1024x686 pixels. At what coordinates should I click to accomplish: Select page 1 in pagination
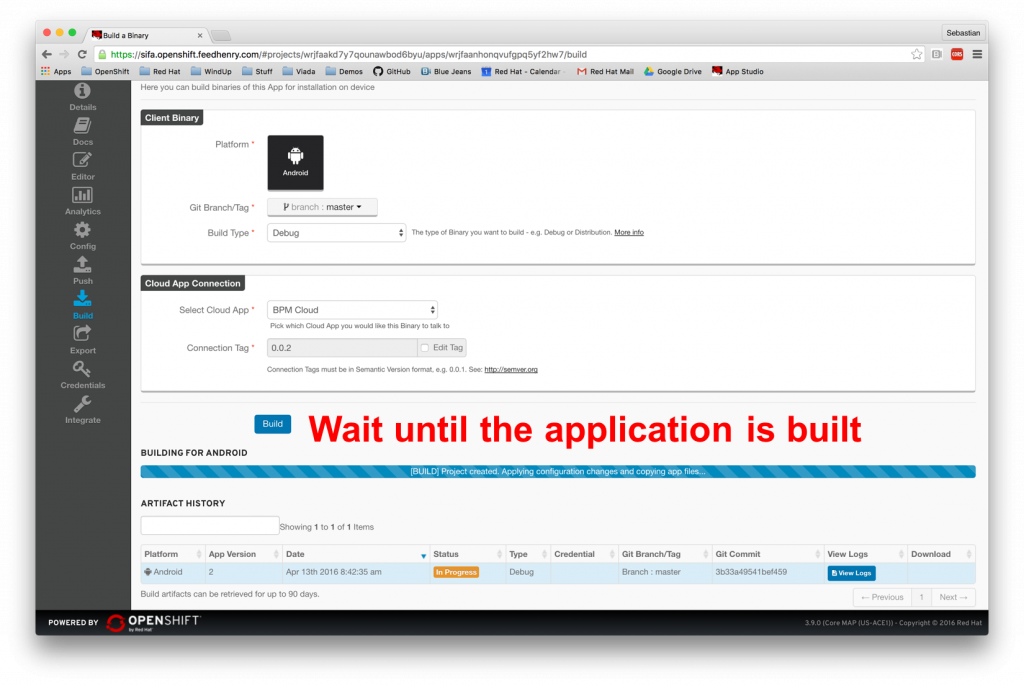point(921,597)
